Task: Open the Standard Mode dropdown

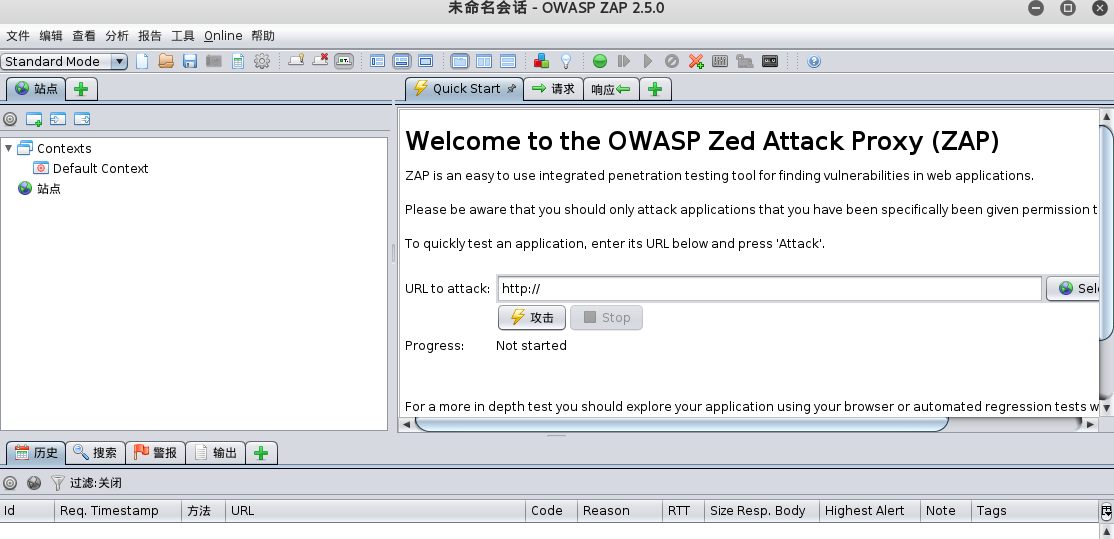Action: point(64,61)
